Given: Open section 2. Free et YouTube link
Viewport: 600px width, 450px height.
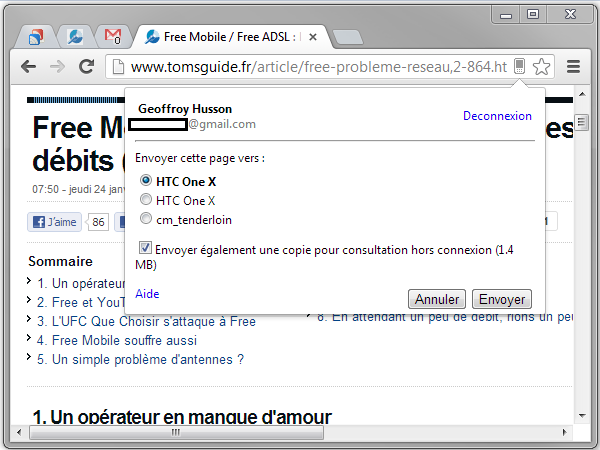Looking at the screenshot, I should click(81, 302).
